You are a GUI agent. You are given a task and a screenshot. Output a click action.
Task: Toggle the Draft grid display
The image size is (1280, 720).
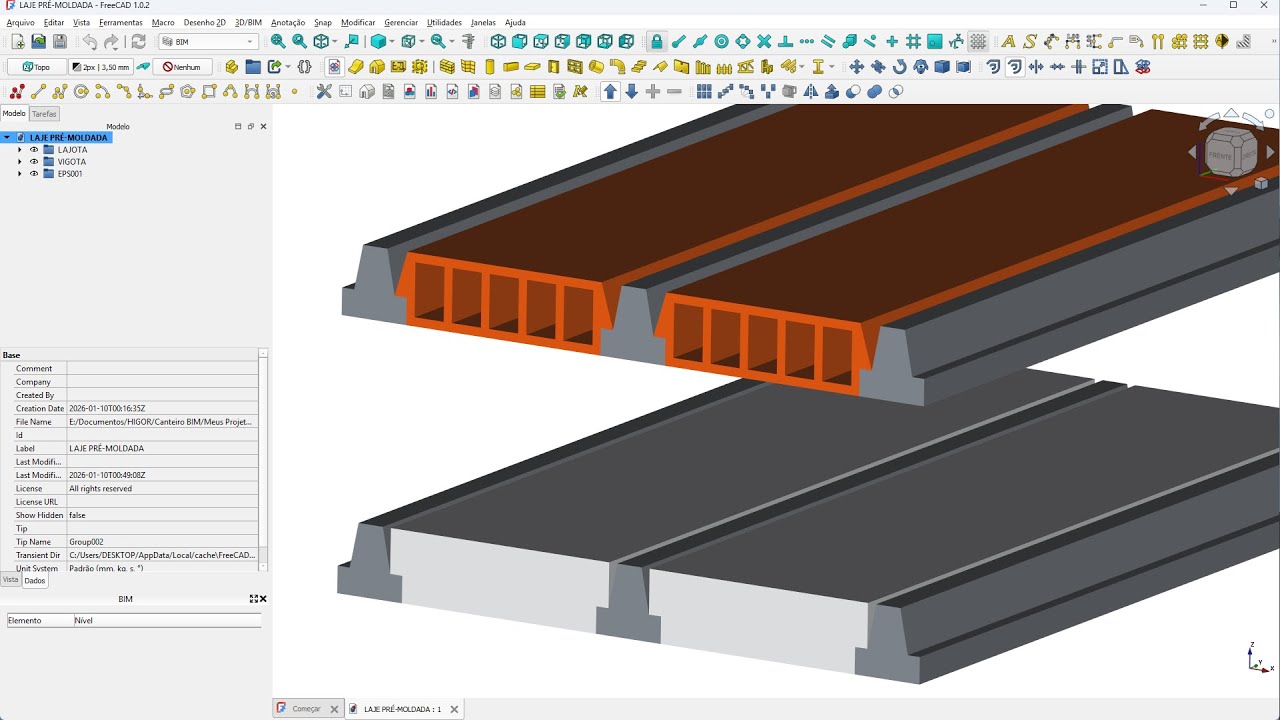tap(978, 42)
